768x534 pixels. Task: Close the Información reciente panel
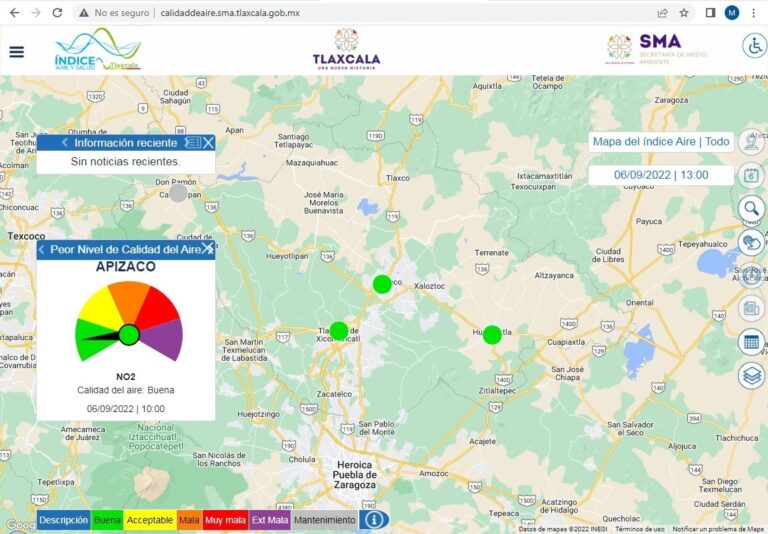(x=209, y=143)
